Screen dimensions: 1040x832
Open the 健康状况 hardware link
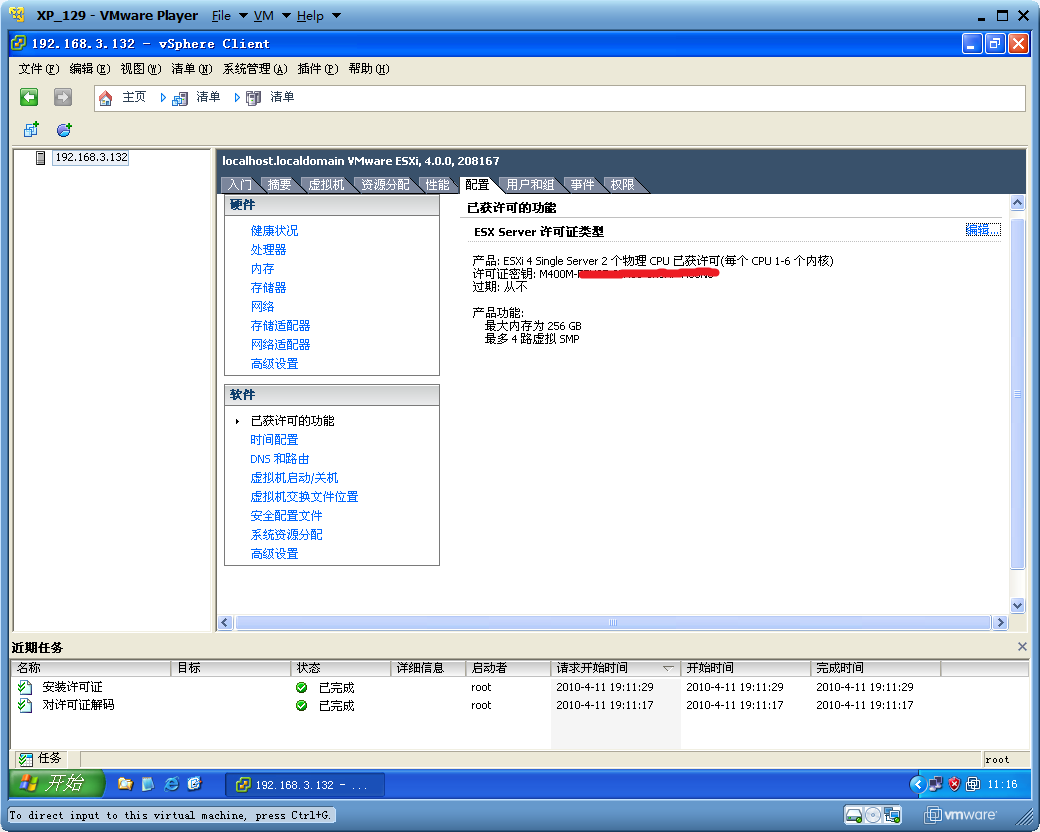pyautogui.click(x=275, y=231)
